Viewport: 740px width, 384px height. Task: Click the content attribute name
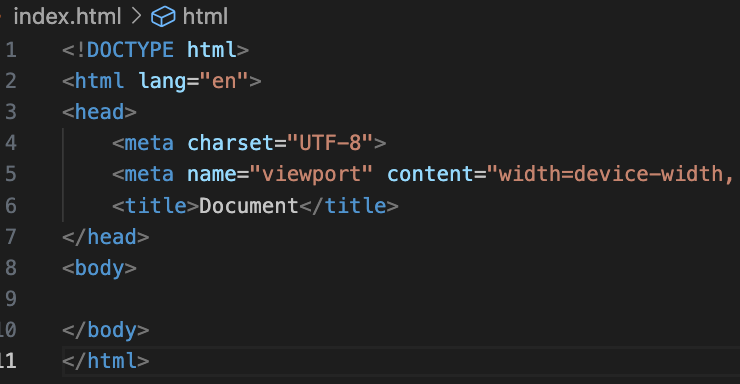pyautogui.click(x=430, y=174)
